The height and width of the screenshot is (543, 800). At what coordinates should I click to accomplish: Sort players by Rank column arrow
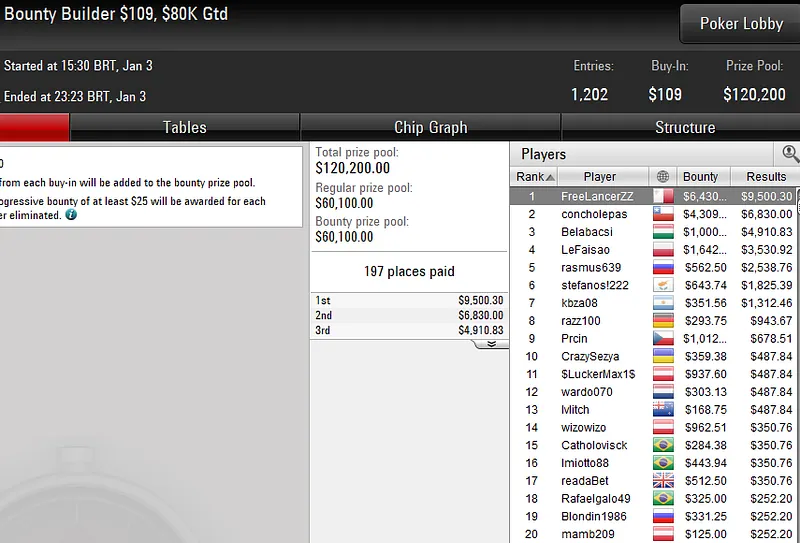coord(550,177)
